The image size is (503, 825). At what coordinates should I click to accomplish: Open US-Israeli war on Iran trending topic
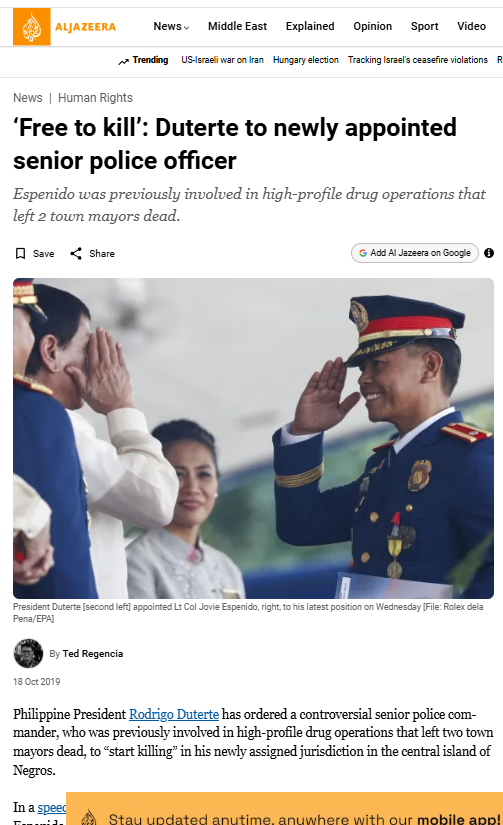point(223,60)
